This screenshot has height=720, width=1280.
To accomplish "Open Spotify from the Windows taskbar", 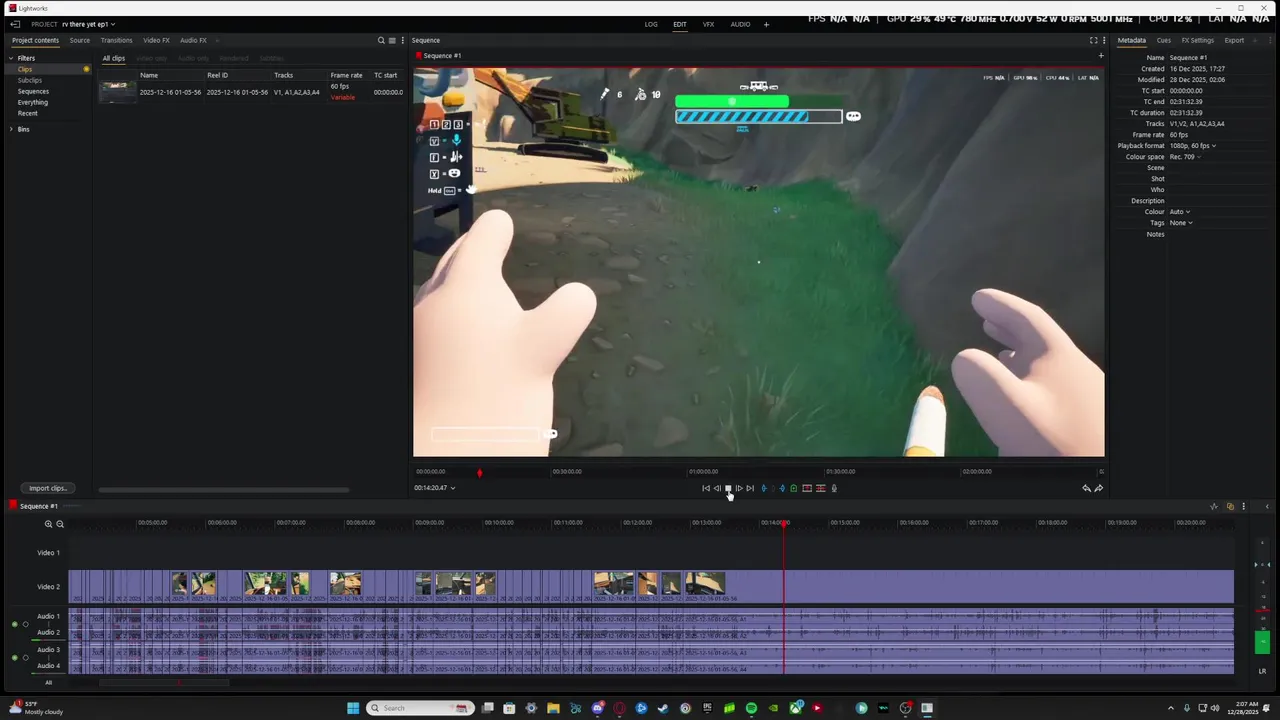I will (751, 708).
